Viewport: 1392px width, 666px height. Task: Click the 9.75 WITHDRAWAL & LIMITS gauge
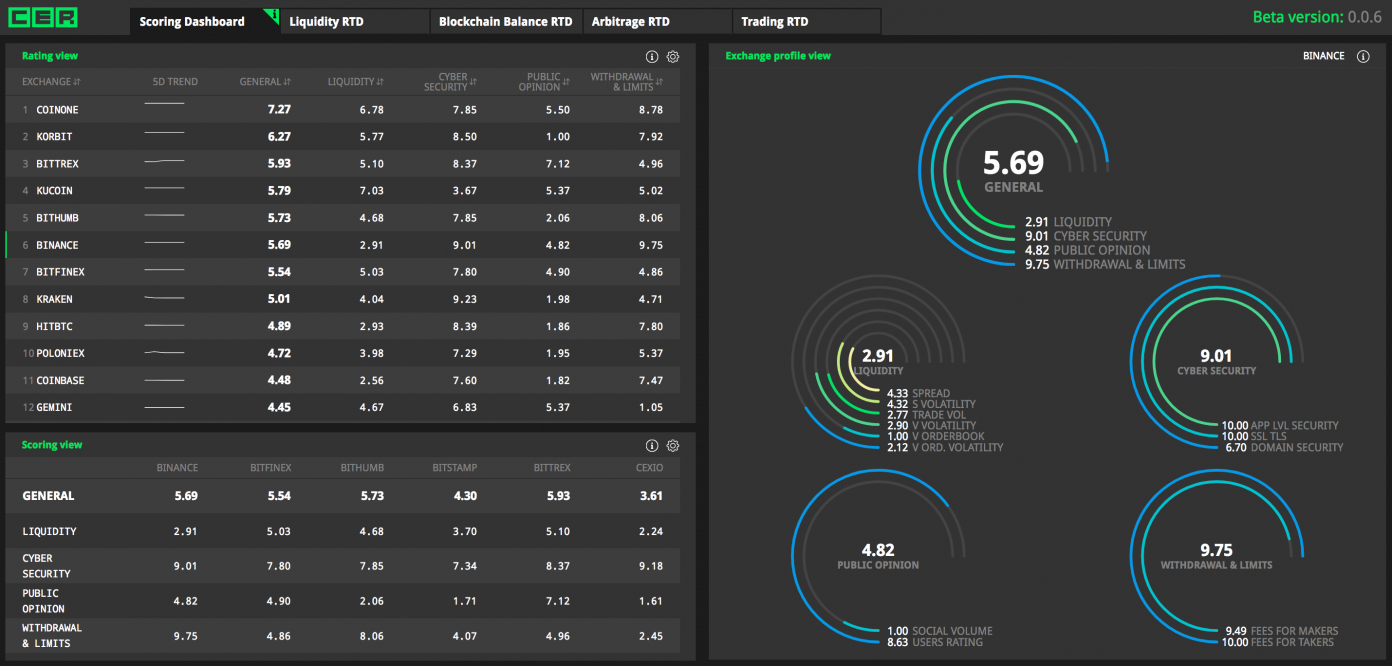tap(1216, 555)
